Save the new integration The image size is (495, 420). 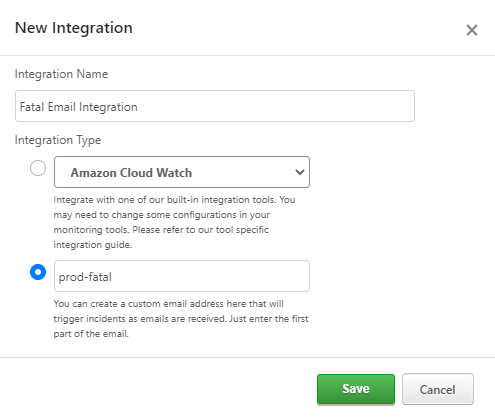(356, 389)
